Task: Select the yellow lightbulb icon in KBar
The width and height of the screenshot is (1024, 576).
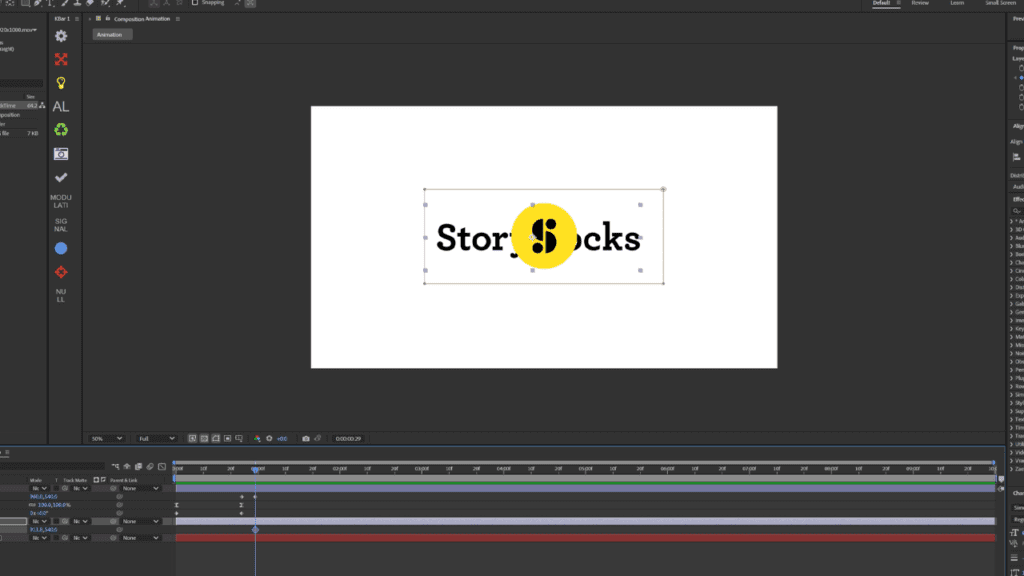Action: [60, 83]
